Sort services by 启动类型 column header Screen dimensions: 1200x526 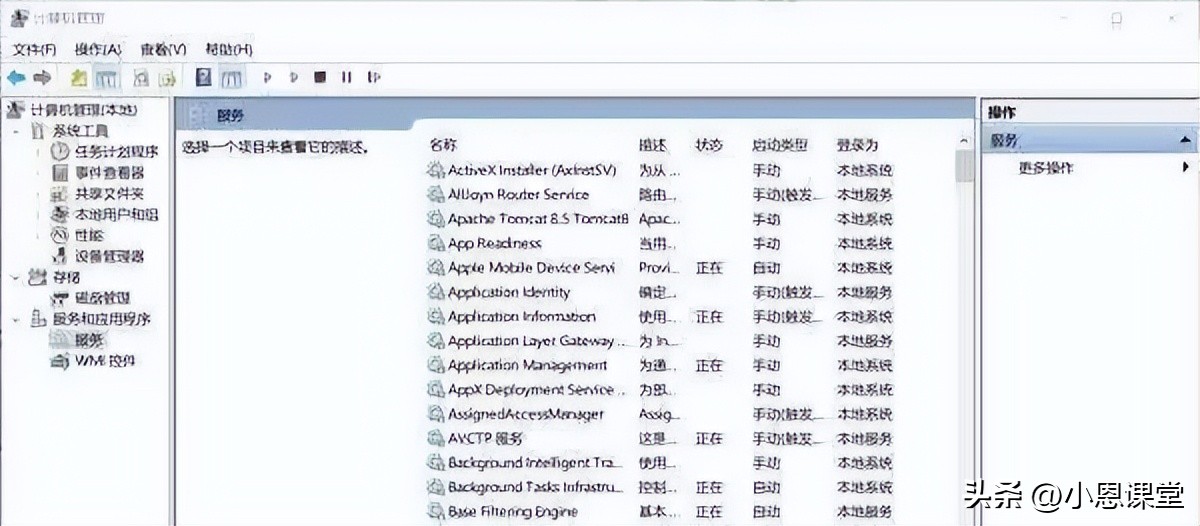click(x=779, y=146)
